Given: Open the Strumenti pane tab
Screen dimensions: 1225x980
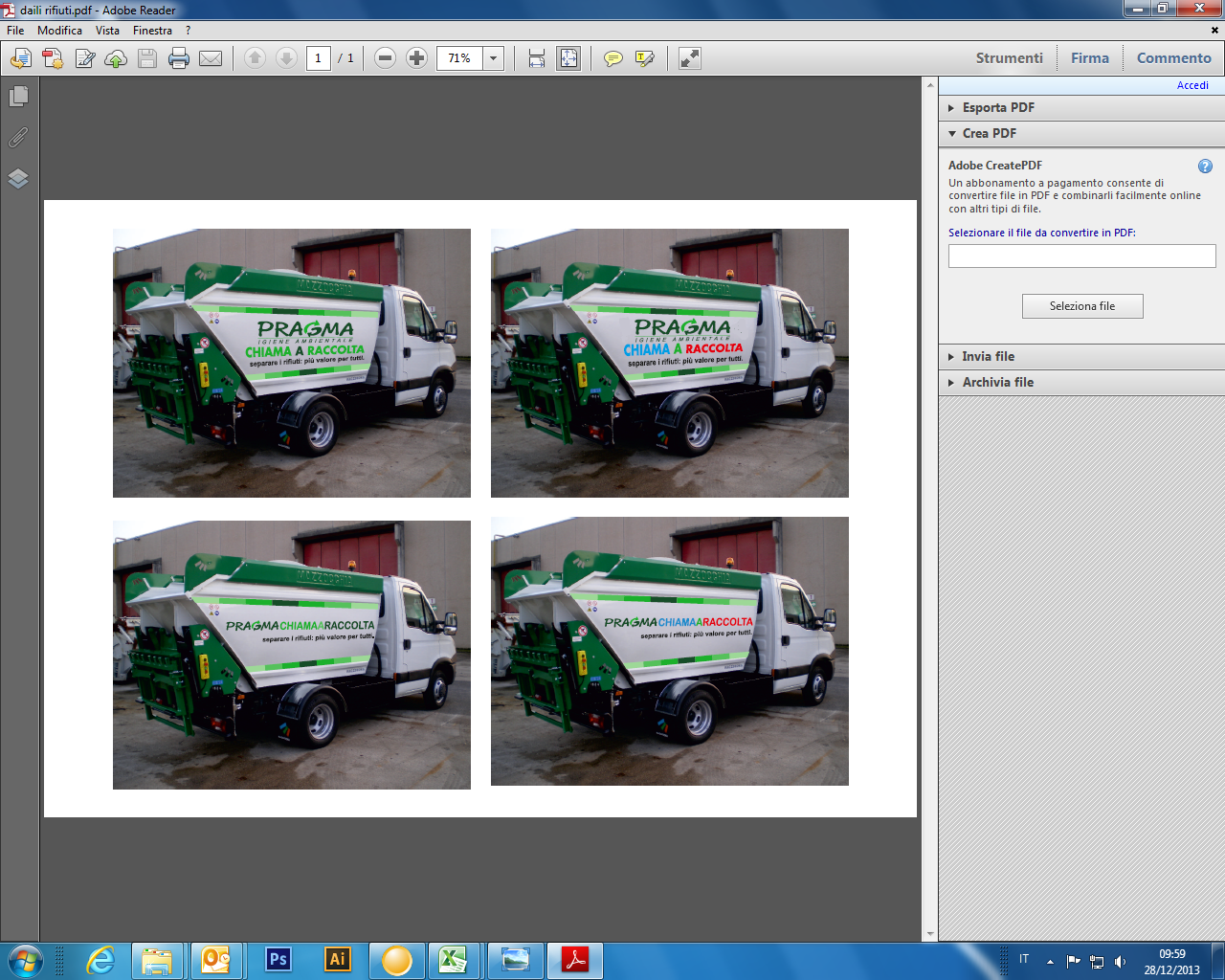Looking at the screenshot, I should tap(1009, 58).
